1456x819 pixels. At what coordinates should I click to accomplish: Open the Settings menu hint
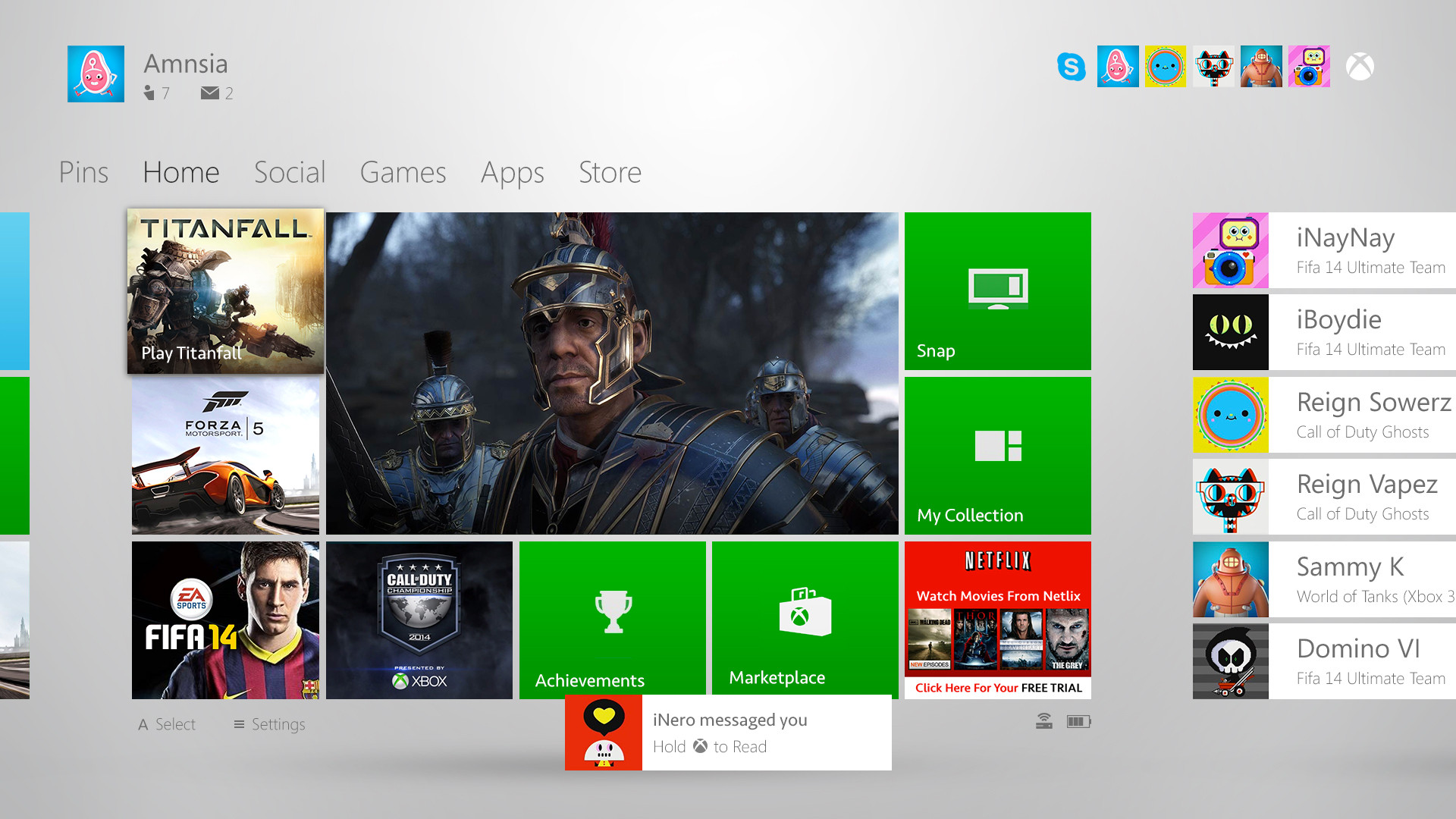point(269,724)
